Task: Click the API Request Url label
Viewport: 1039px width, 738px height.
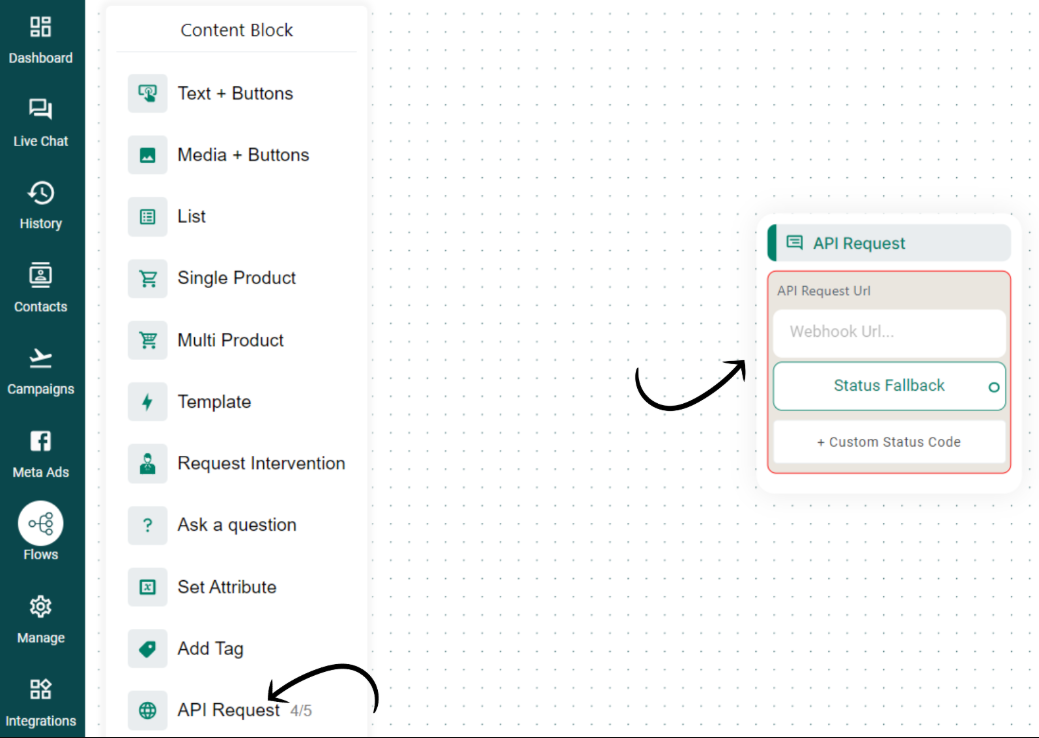Action: click(x=824, y=291)
